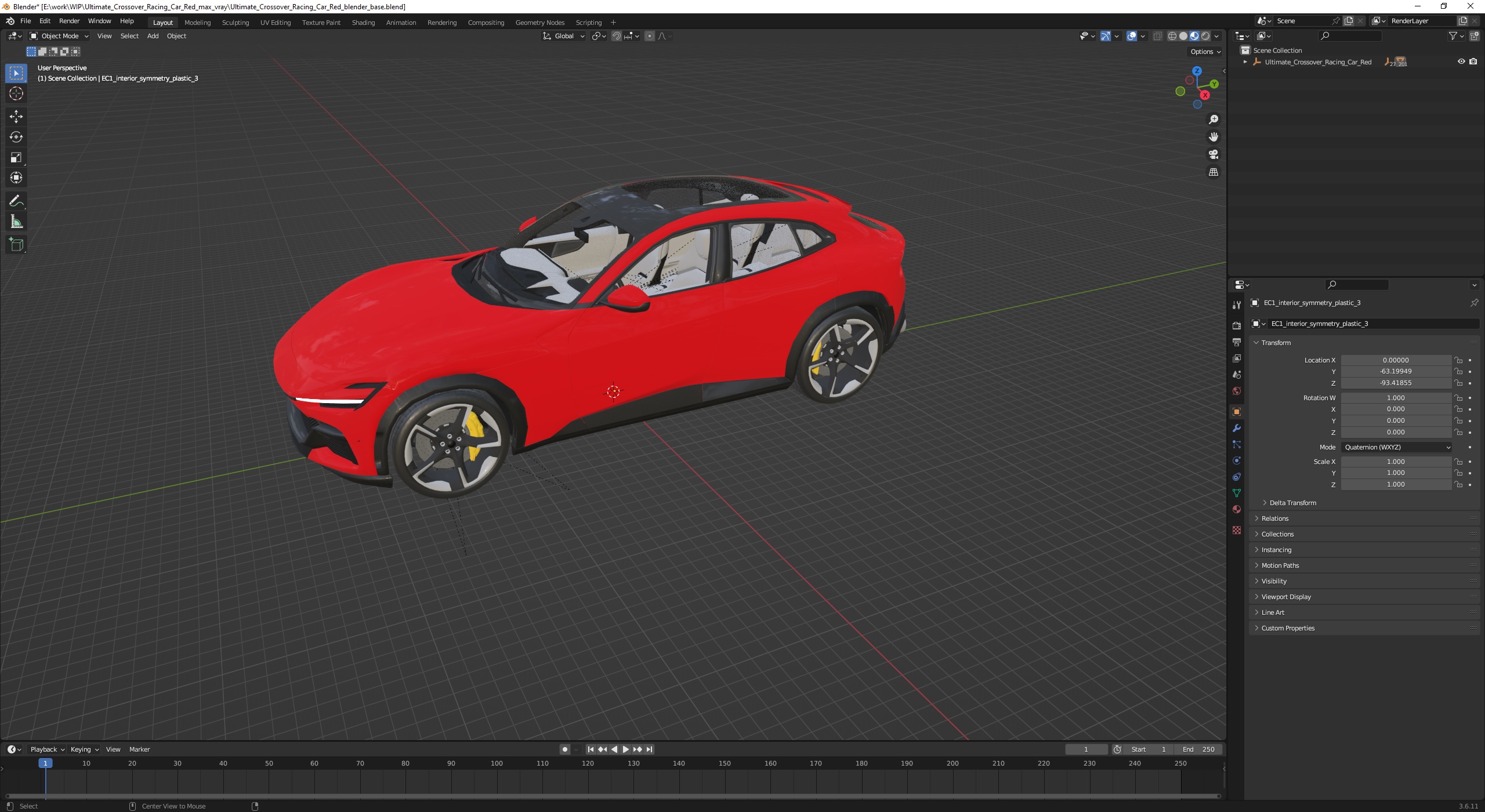Switch perspective/orthographic with the grid icon
Viewport: 1485px width, 812px height.
point(1214,172)
